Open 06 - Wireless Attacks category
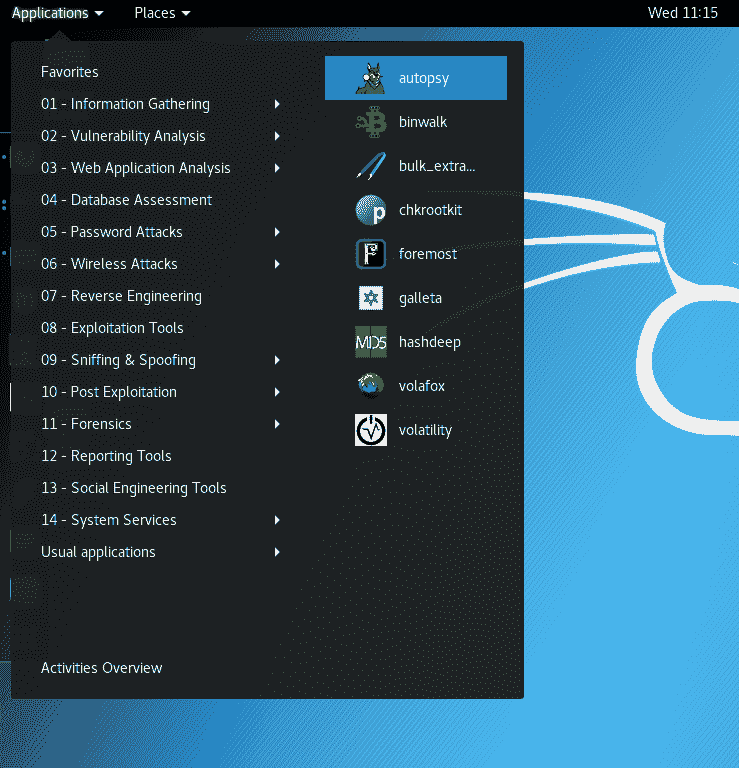Screen dimensions: 739x768 (x=109, y=264)
